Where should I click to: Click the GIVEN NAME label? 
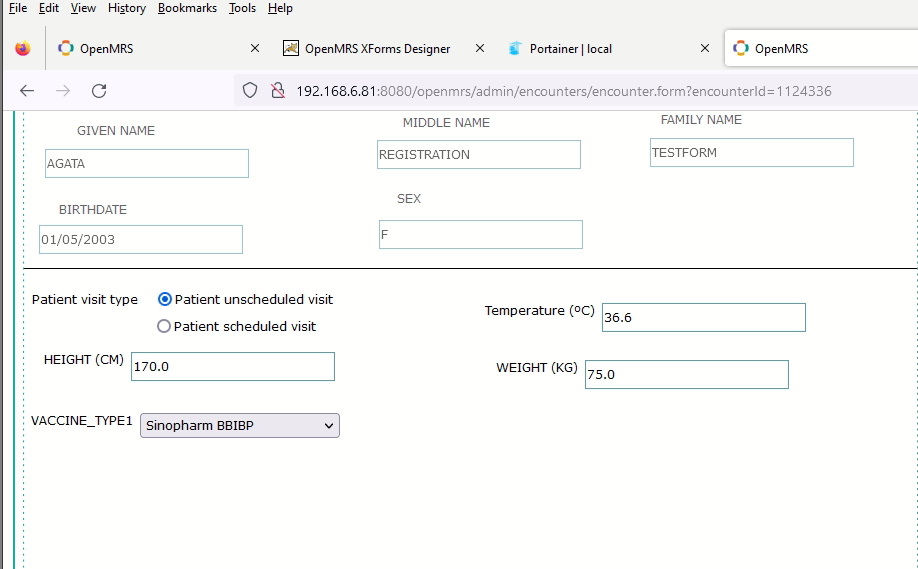click(116, 131)
